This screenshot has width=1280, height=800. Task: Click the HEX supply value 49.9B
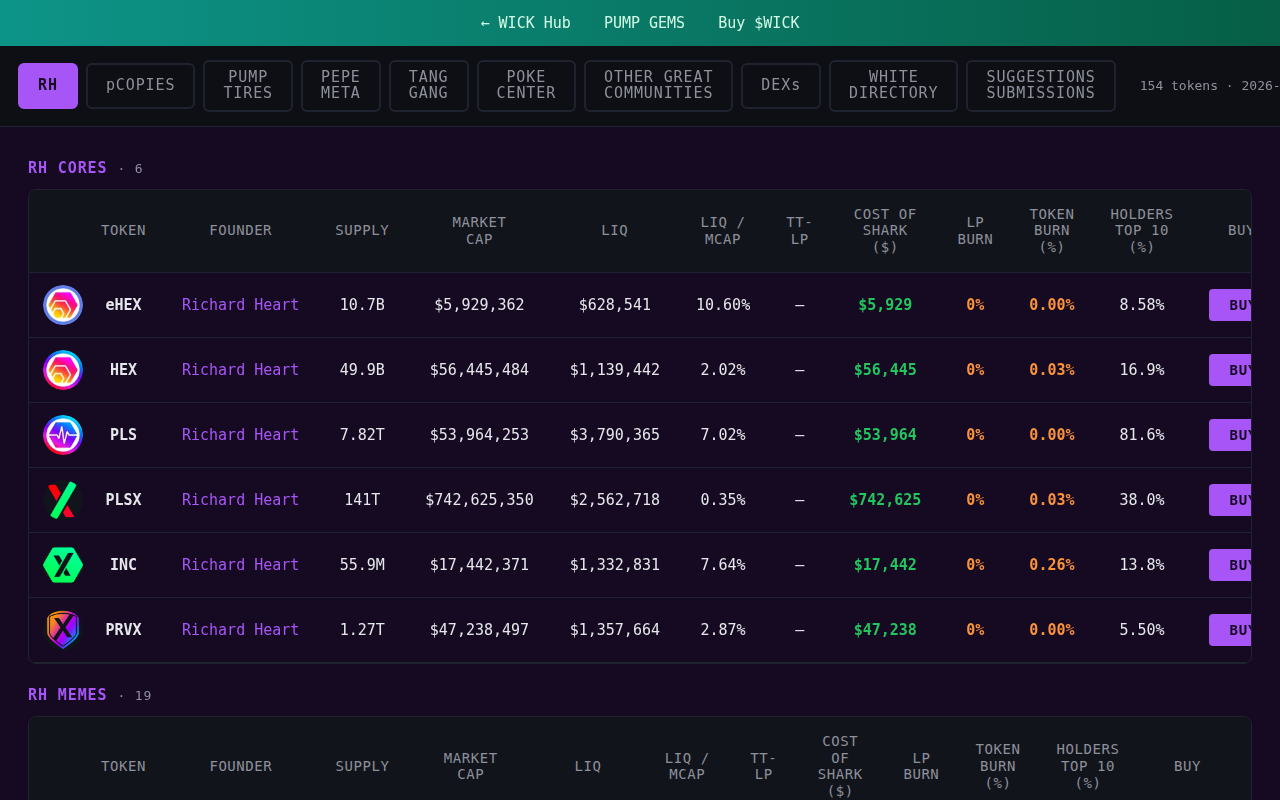(362, 370)
